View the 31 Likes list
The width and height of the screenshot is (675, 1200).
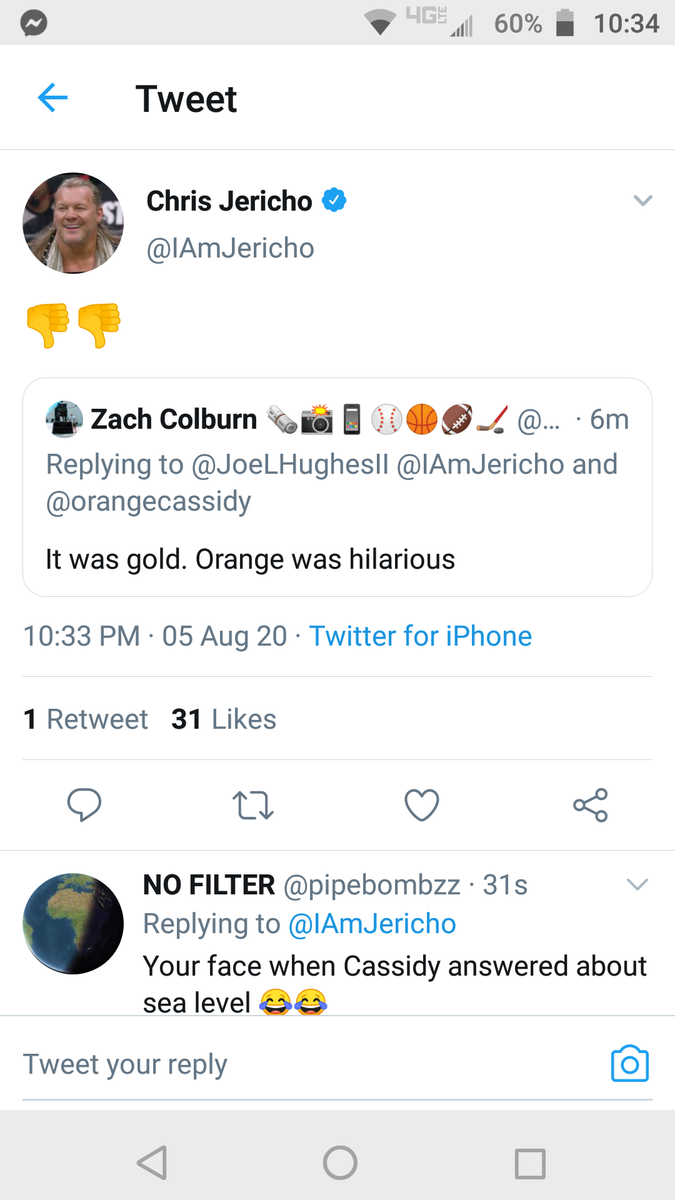pos(224,719)
